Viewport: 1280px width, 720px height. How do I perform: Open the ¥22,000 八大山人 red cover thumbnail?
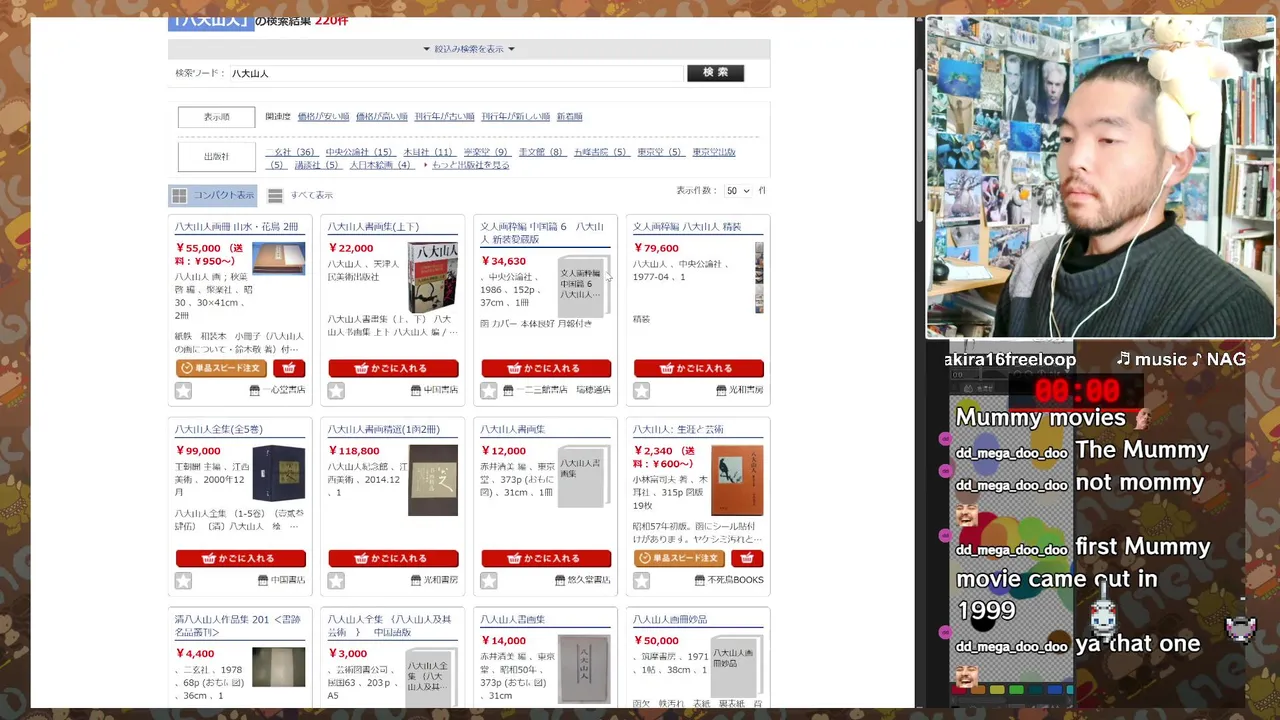pyautogui.click(x=432, y=277)
